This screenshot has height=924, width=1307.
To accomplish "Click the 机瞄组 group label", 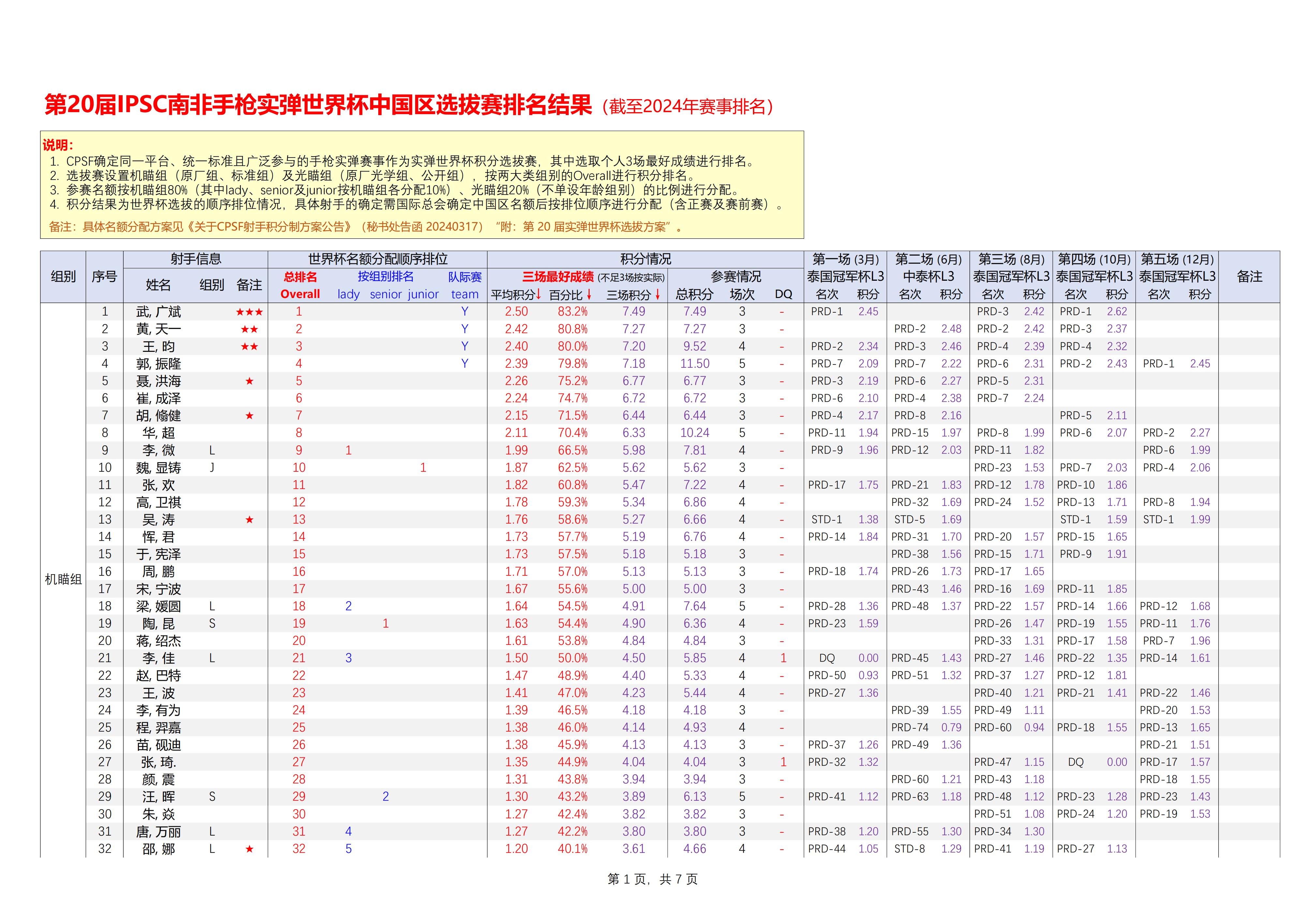I will tap(63, 580).
